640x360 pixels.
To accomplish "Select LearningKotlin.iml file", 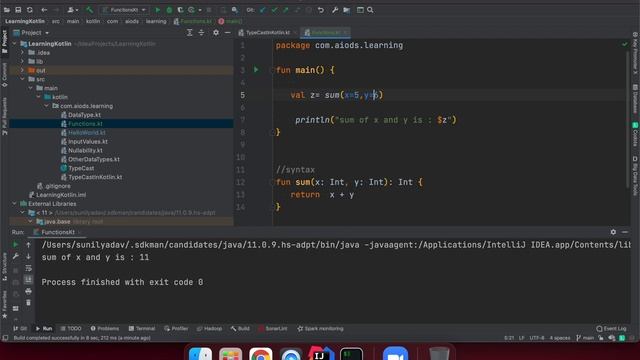I will (60, 195).
